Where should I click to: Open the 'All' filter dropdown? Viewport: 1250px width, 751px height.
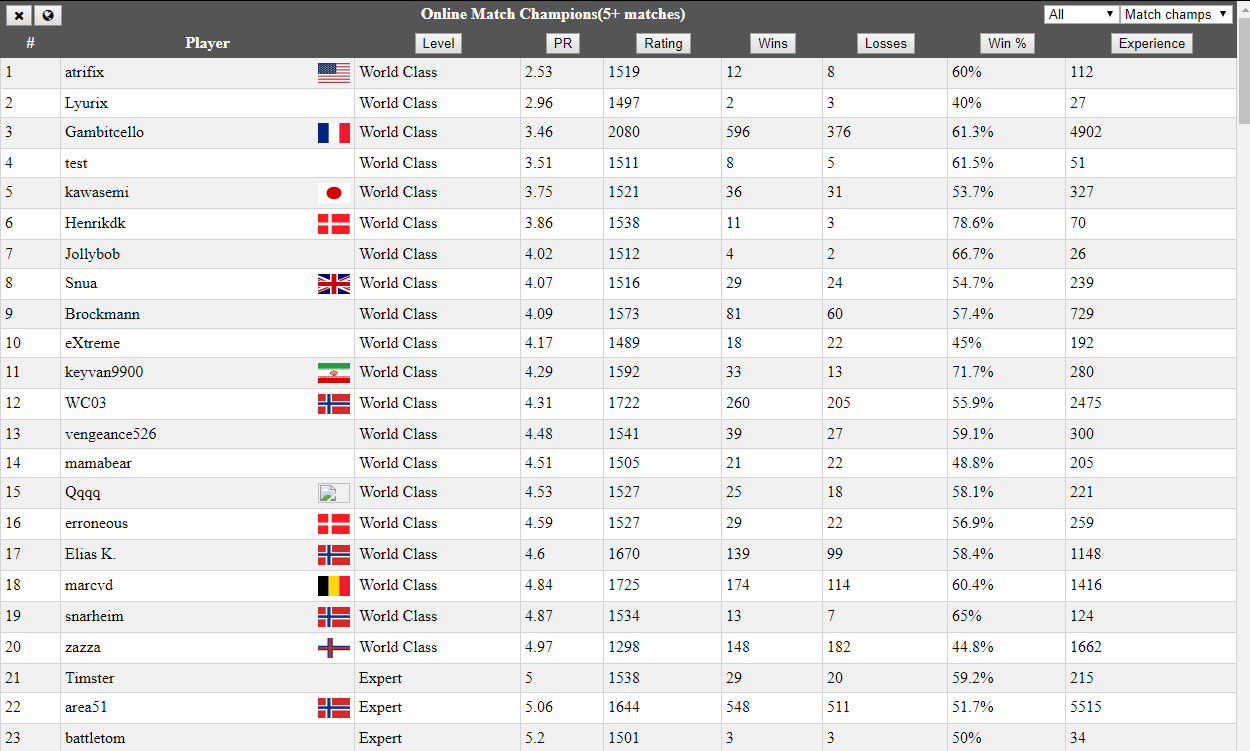tap(1081, 14)
